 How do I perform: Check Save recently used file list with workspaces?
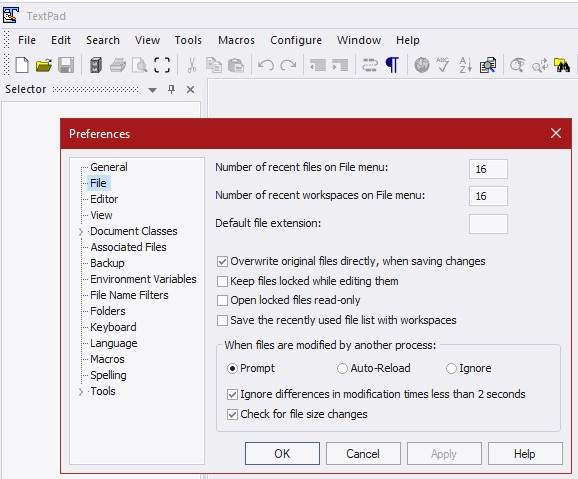[222, 320]
